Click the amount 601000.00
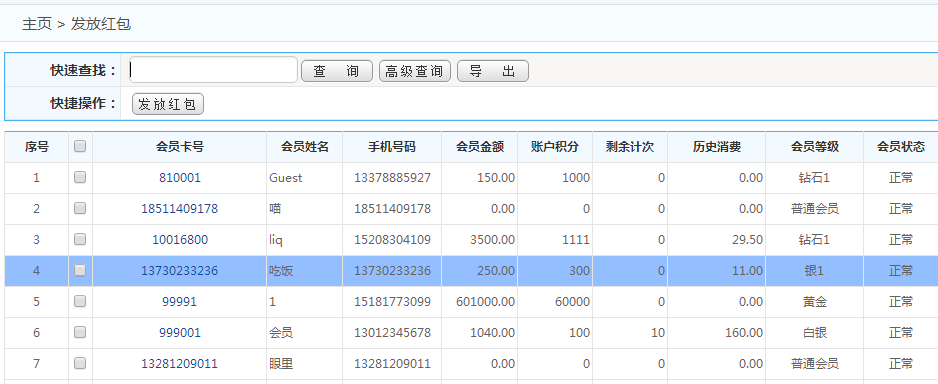The height and width of the screenshot is (384, 938). click(x=485, y=302)
